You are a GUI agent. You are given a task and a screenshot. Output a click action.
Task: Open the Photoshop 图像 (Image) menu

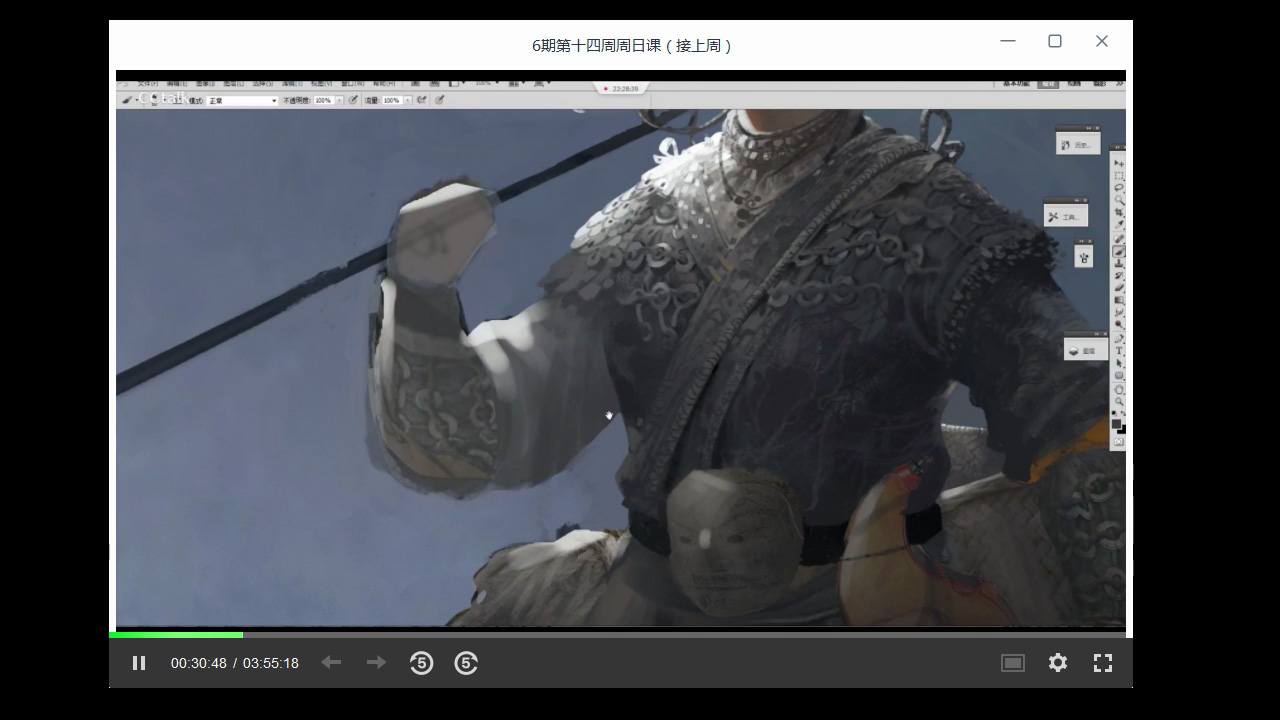coord(205,83)
